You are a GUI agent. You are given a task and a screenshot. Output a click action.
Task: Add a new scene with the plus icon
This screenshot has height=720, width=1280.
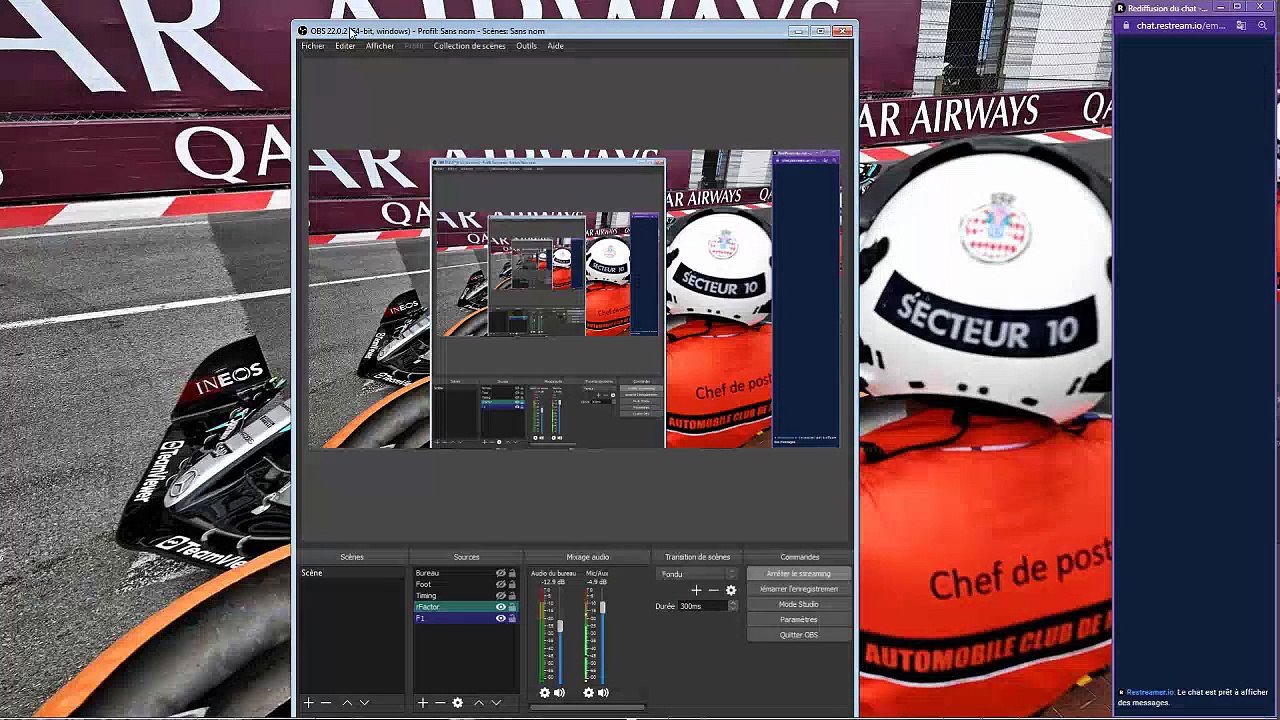(309, 703)
